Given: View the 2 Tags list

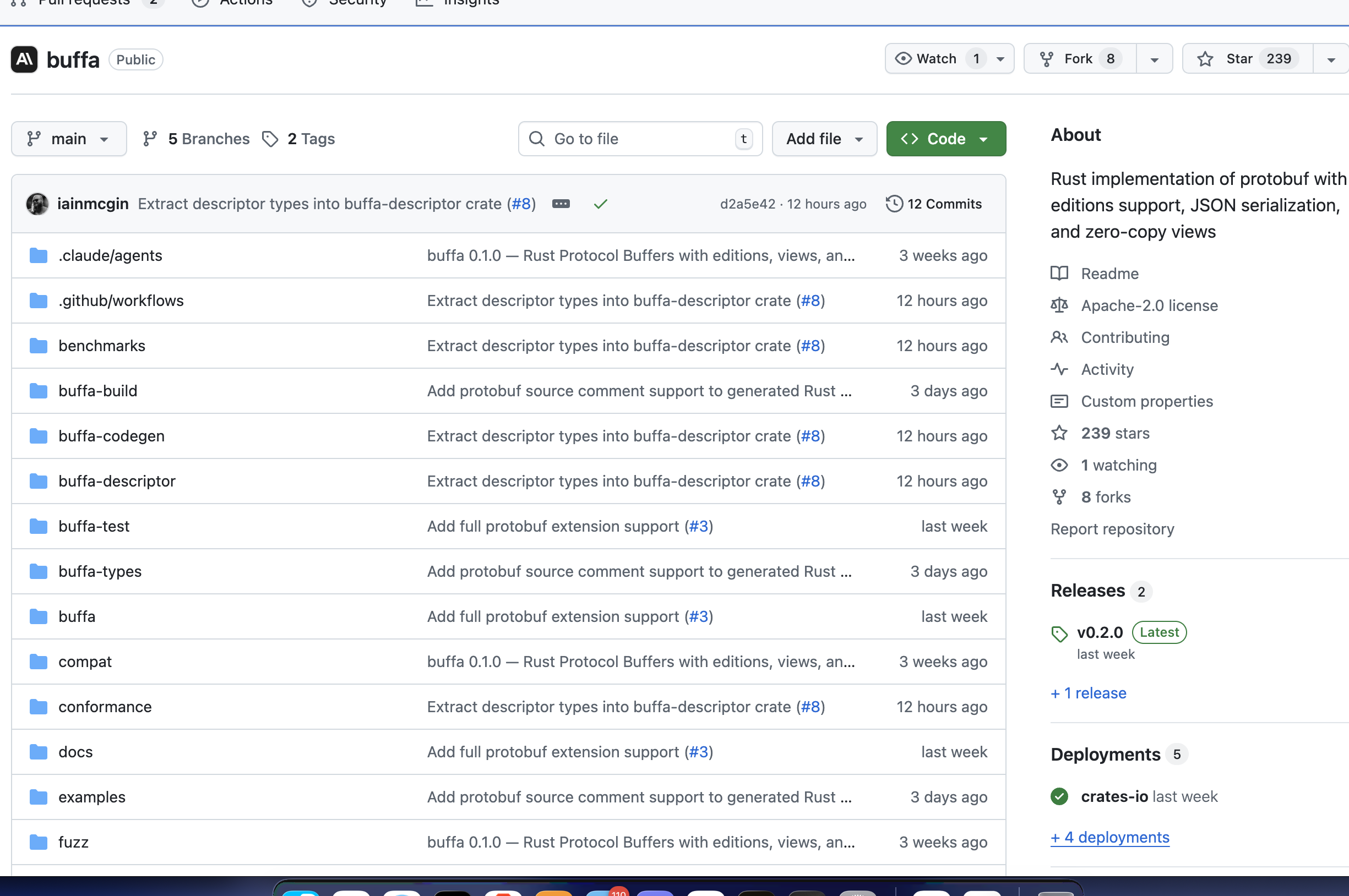Looking at the screenshot, I should [x=298, y=139].
